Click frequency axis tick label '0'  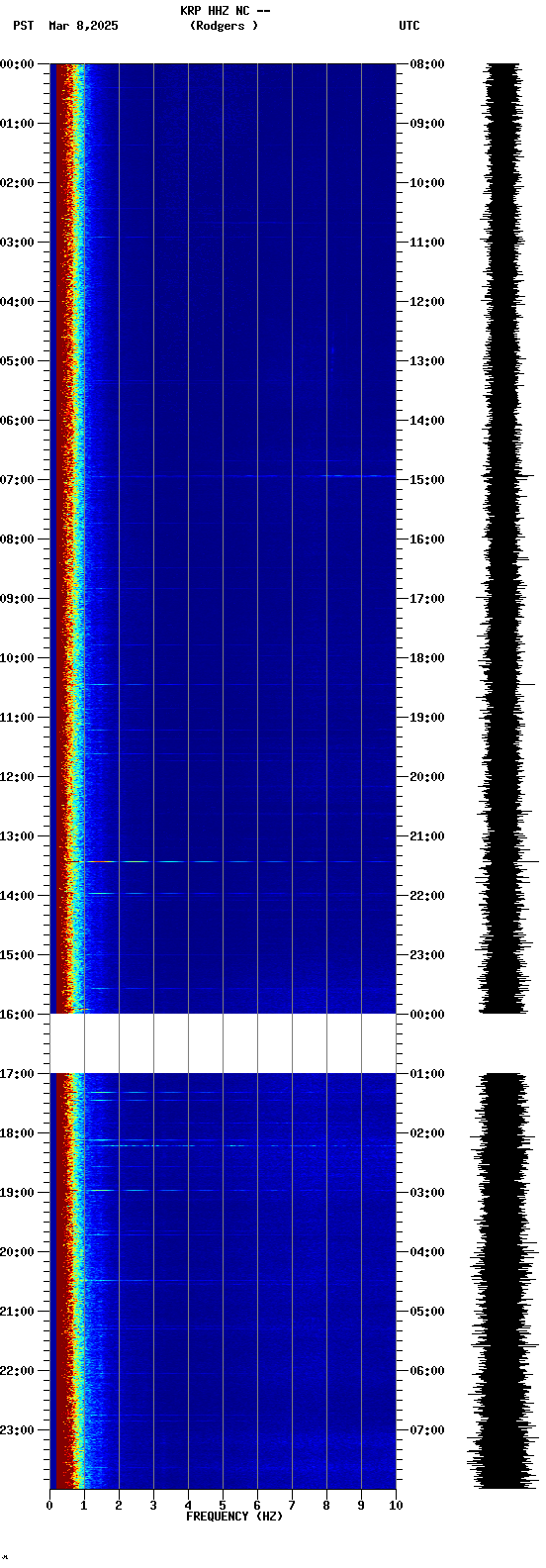click(49, 1506)
